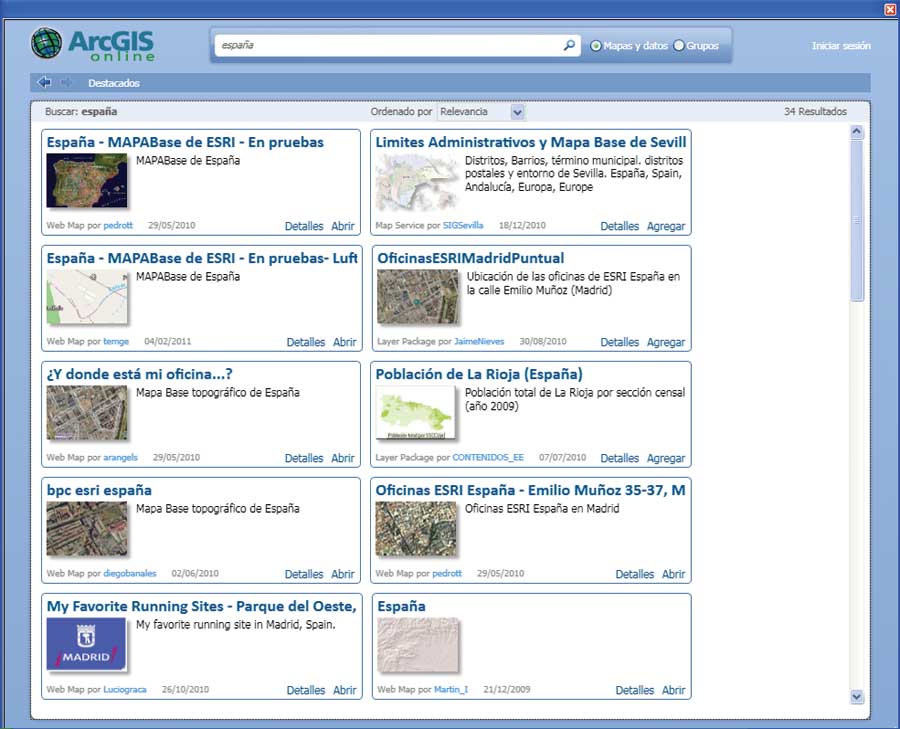Click date text 18/12/2010
Screen dimensions: 900x729
point(522,226)
